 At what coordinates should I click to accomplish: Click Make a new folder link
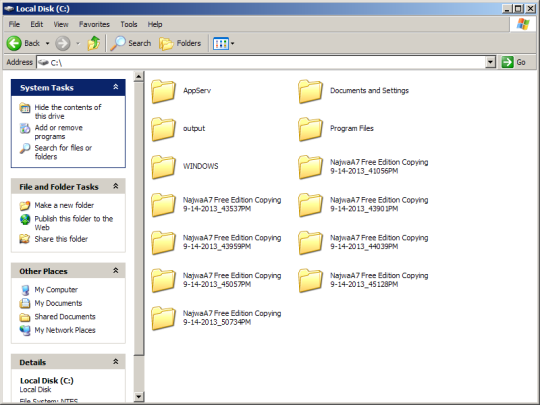pos(64,205)
